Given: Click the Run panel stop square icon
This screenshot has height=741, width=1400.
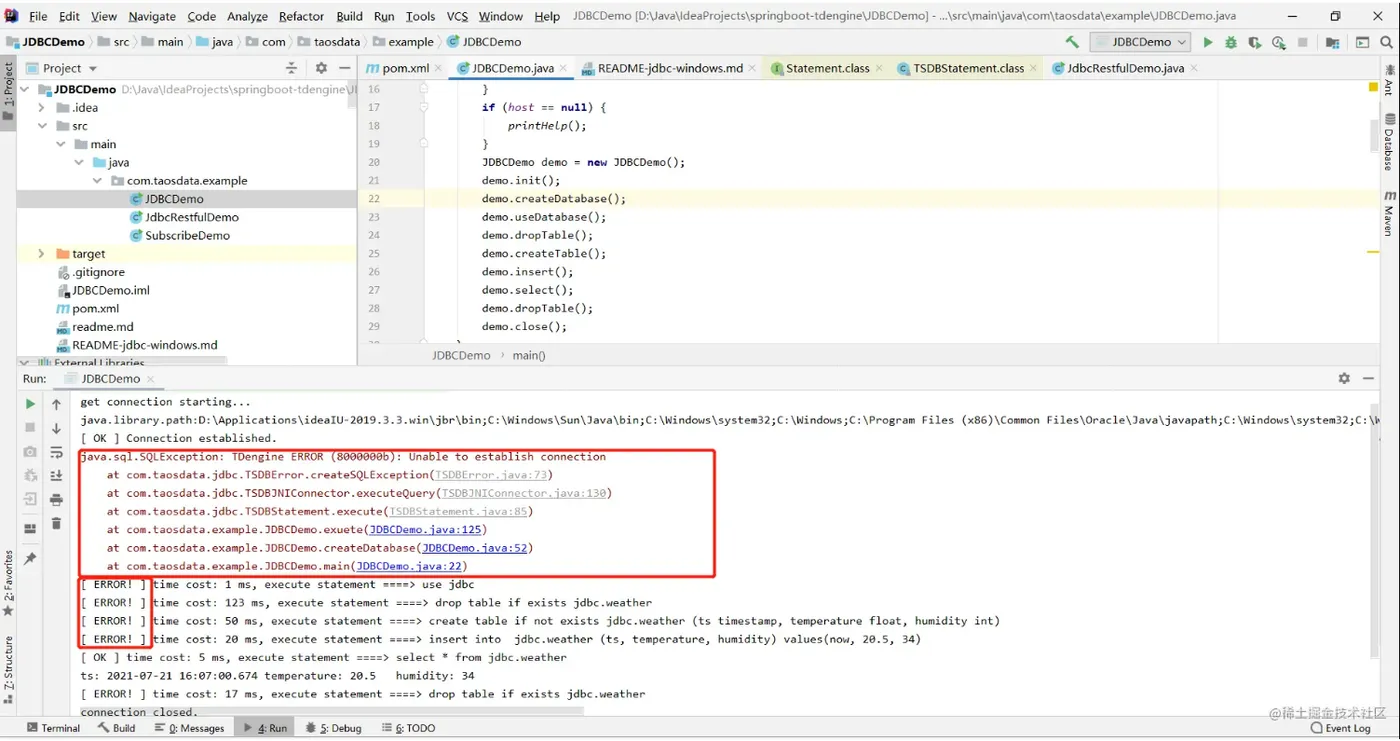Looking at the screenshot, I should [30, 428].
